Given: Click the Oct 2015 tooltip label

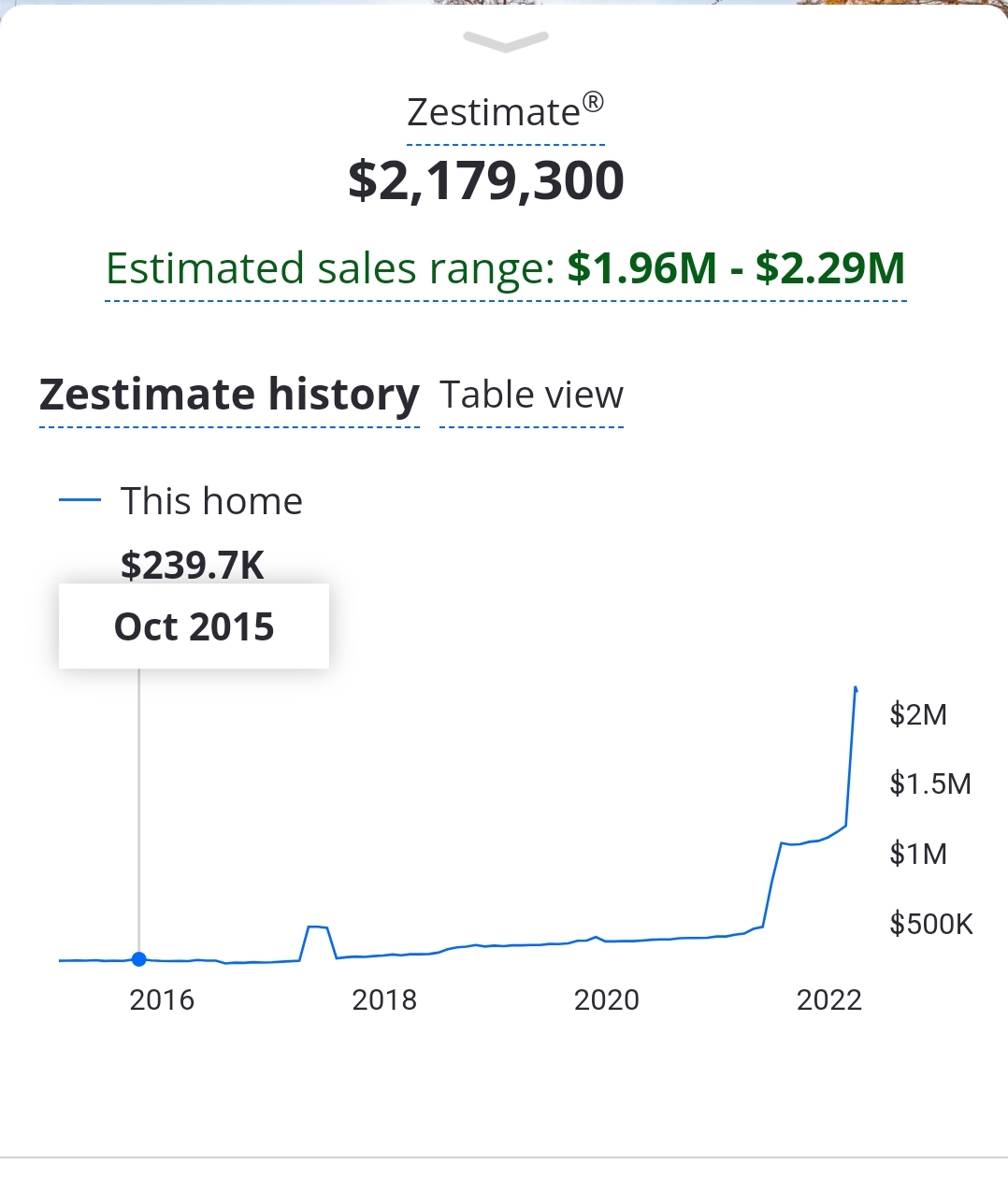Looking at the screenshot, I should point(194,626).
